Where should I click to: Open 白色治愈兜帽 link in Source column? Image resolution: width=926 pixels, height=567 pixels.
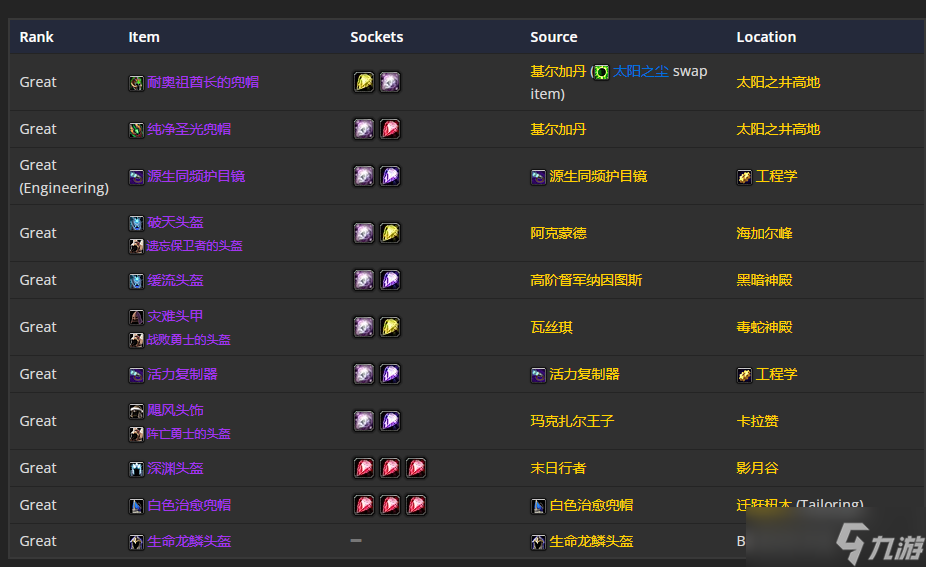coord(591,505)
